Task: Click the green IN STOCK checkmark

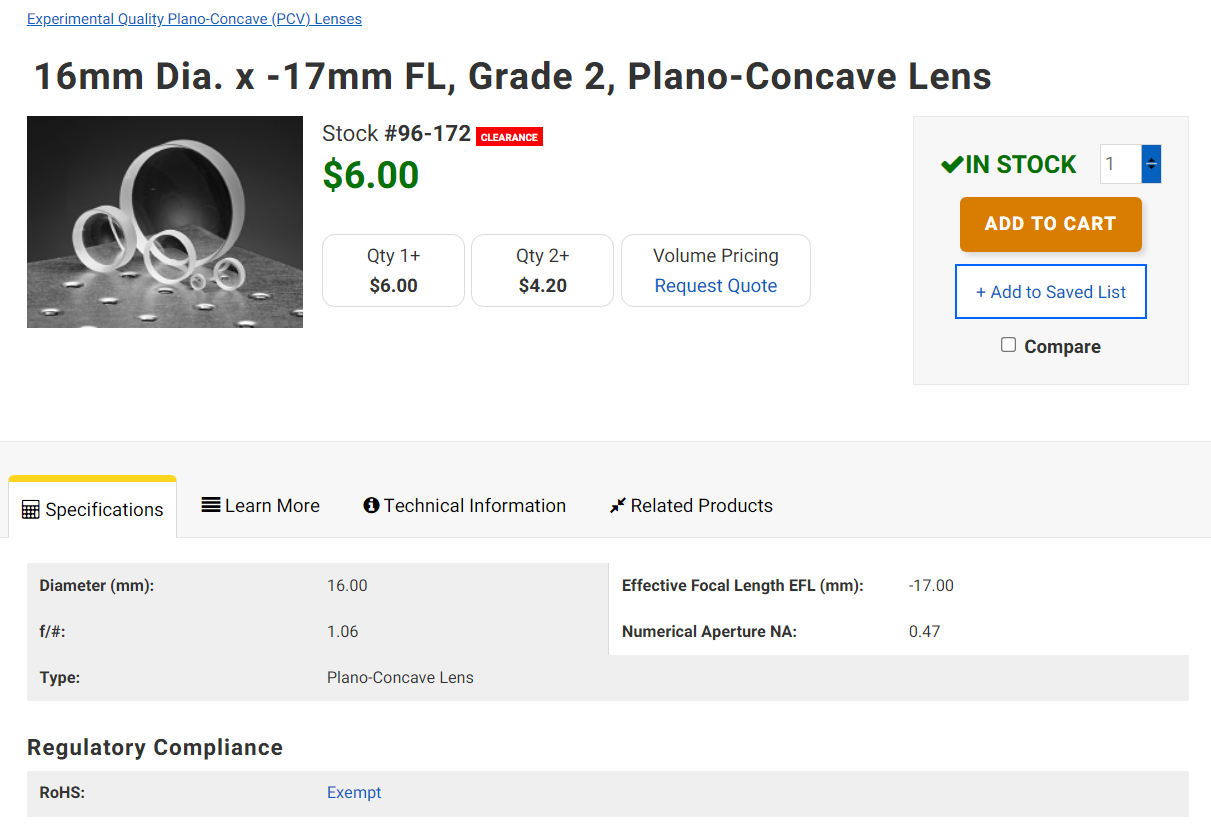Action: (953, 164)
